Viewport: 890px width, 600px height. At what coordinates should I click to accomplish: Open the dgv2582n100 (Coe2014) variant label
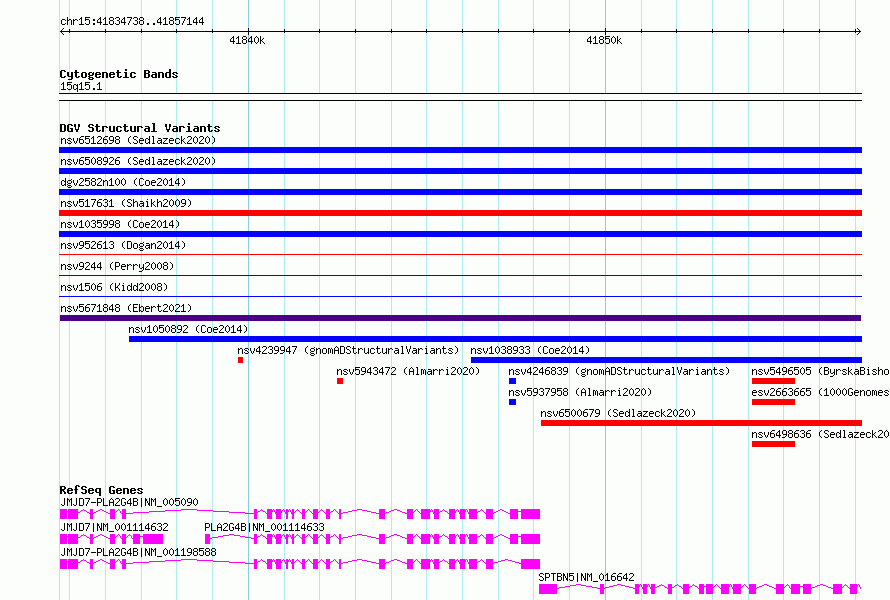[123, 182]
